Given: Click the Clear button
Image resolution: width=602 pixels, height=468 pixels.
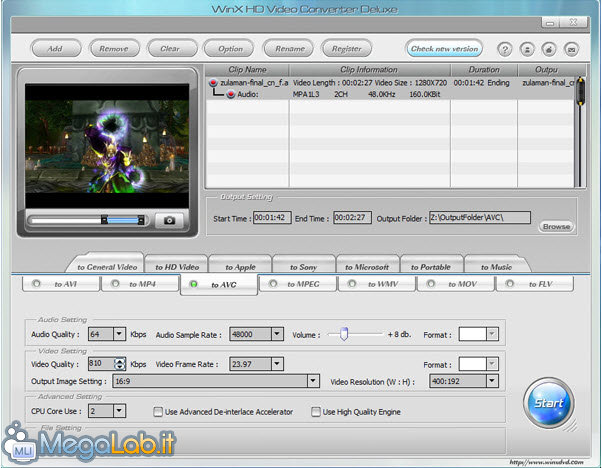Looking at the screenshot, I should point(170,49).
